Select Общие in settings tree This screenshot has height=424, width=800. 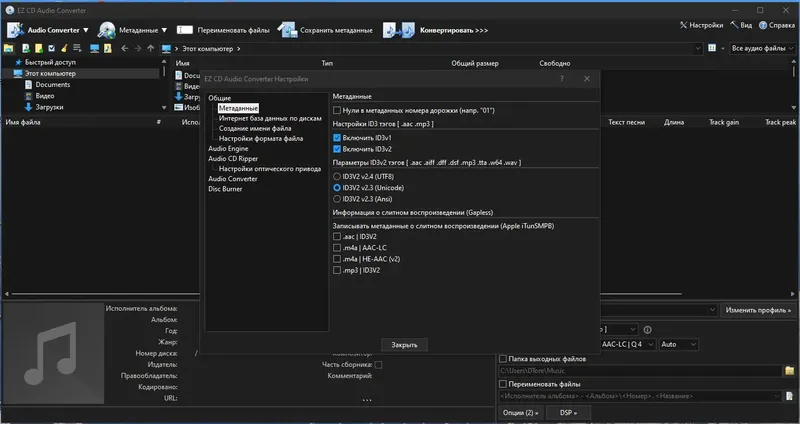click(x=219, y=98)
